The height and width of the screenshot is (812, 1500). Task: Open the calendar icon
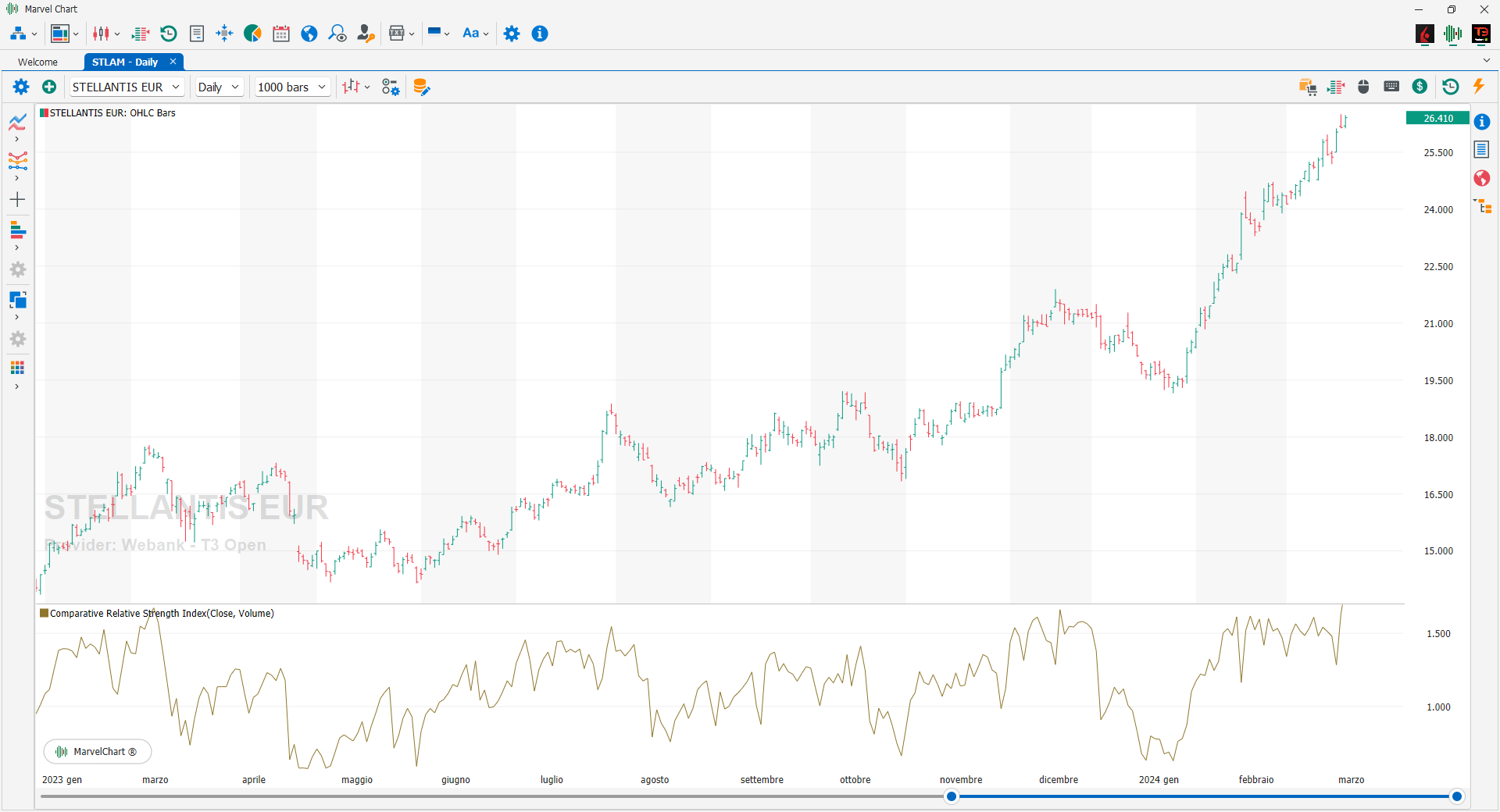(281, 34)
